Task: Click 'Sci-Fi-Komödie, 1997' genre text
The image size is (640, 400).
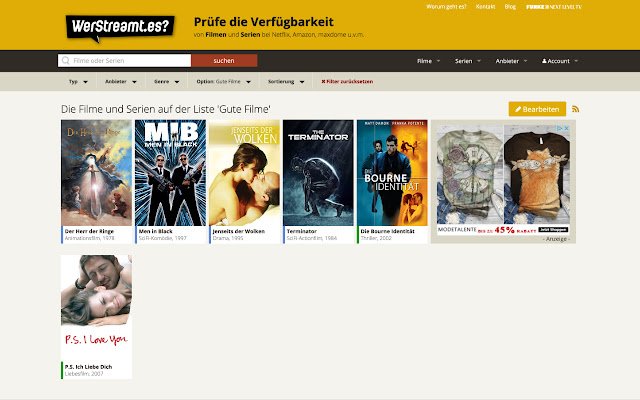Action: pyautogui.click(x=163, y=238)
